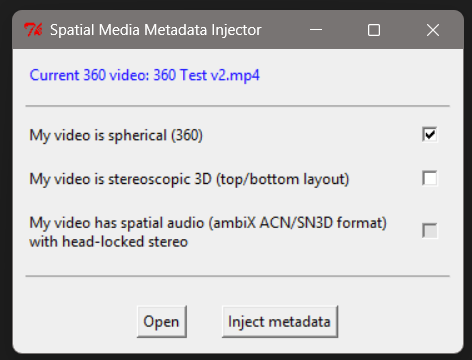
Task: Minimize the Spatial Media Metadata Injector window
Action: [x=316, y=30]
